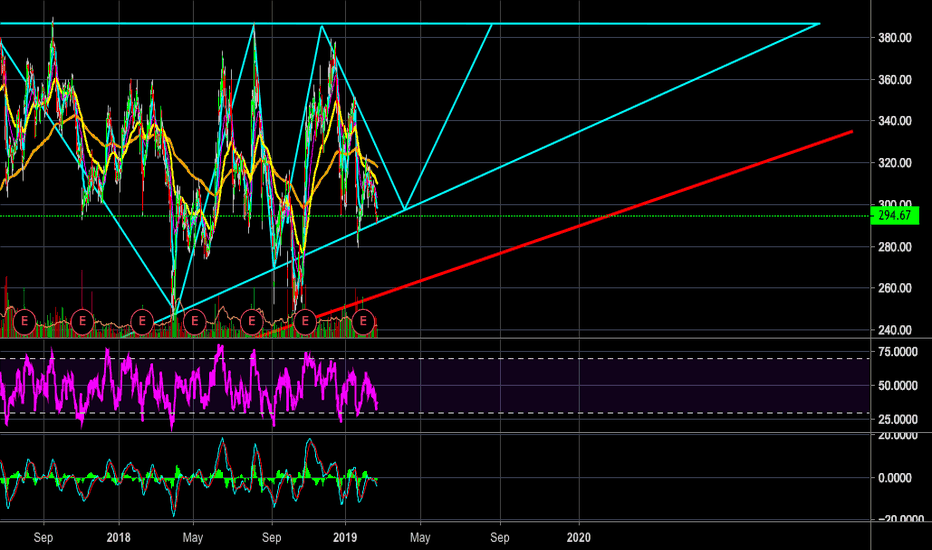The image size is (932, 550).
Task: Click the 360.00 price axis label
Action: pos(895,80)
